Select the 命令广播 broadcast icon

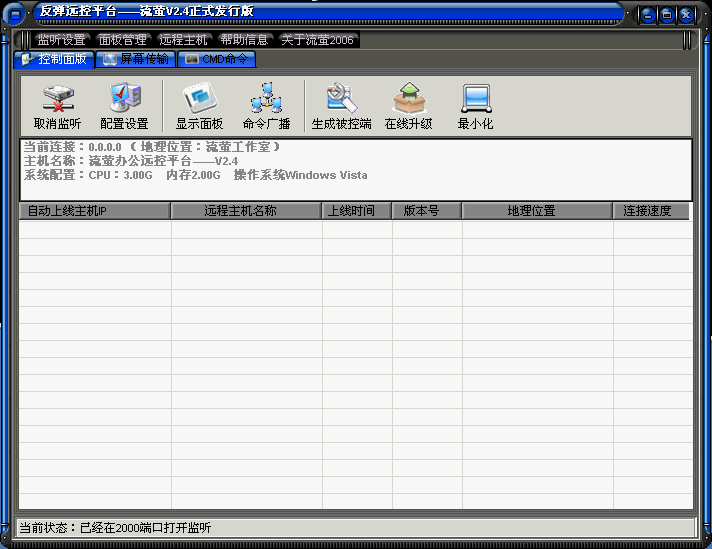click(x=266, y=106)
